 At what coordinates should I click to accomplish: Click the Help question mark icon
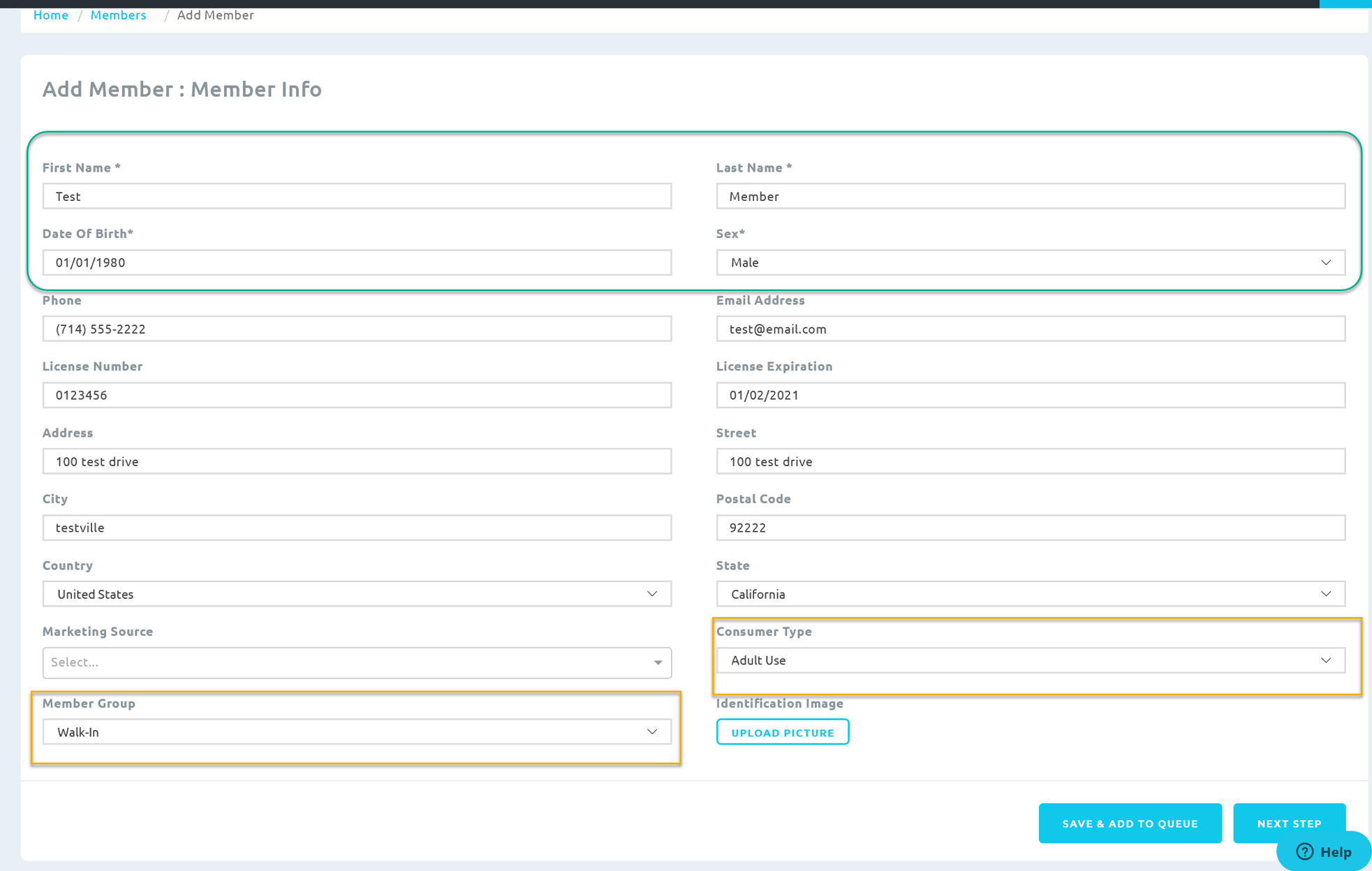click(1304, 851)
